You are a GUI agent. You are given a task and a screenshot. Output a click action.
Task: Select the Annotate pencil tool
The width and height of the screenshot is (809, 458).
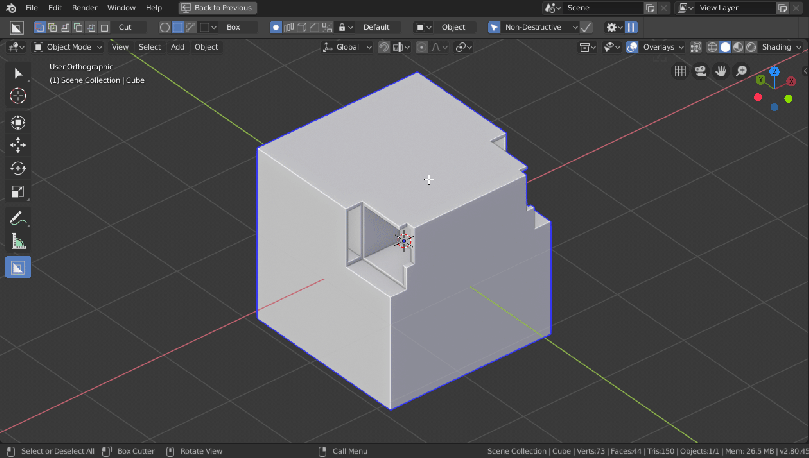pyautogui.click(x=18, y=218)
